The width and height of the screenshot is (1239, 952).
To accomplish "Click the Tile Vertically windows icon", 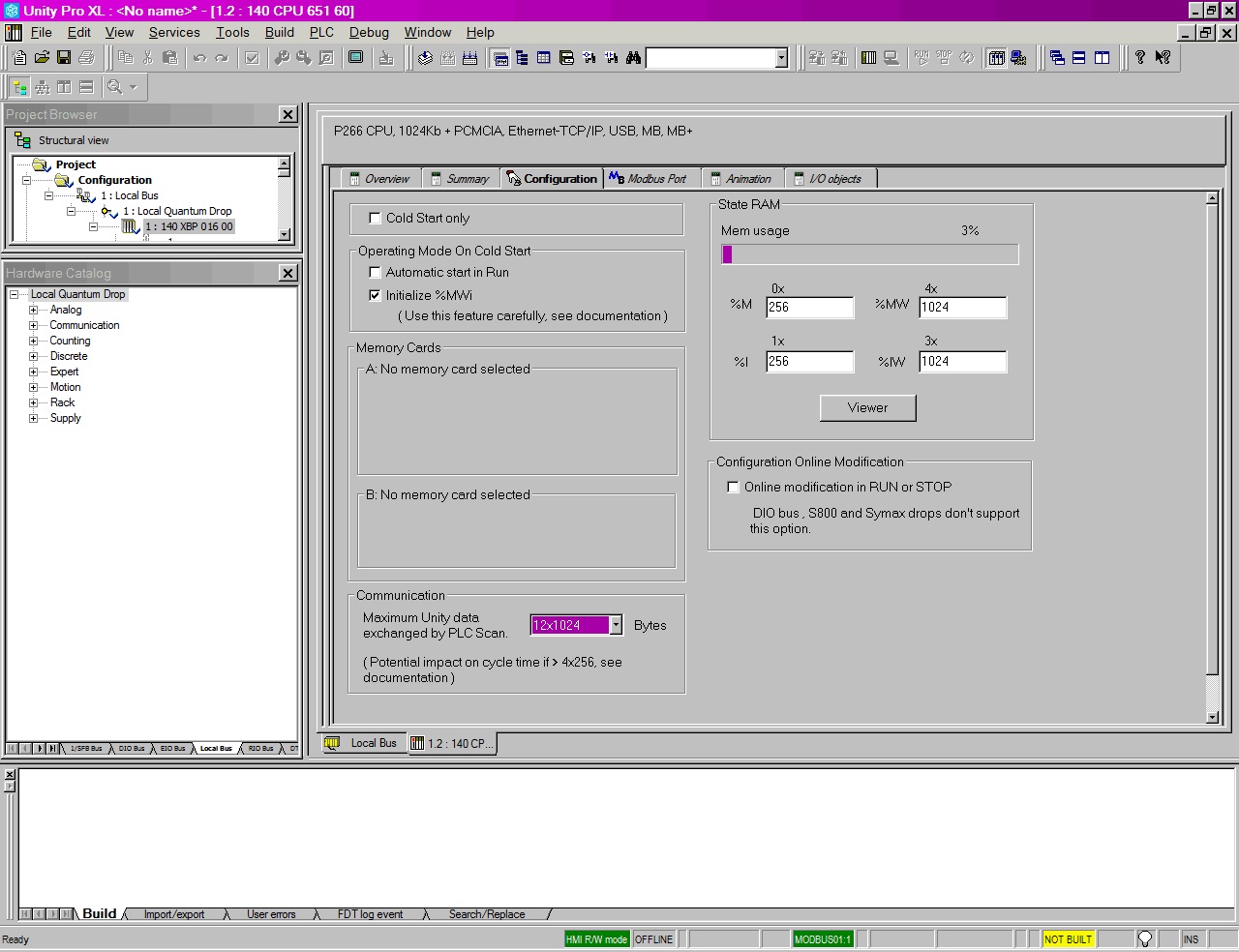I will click(x=1102, y=58).
